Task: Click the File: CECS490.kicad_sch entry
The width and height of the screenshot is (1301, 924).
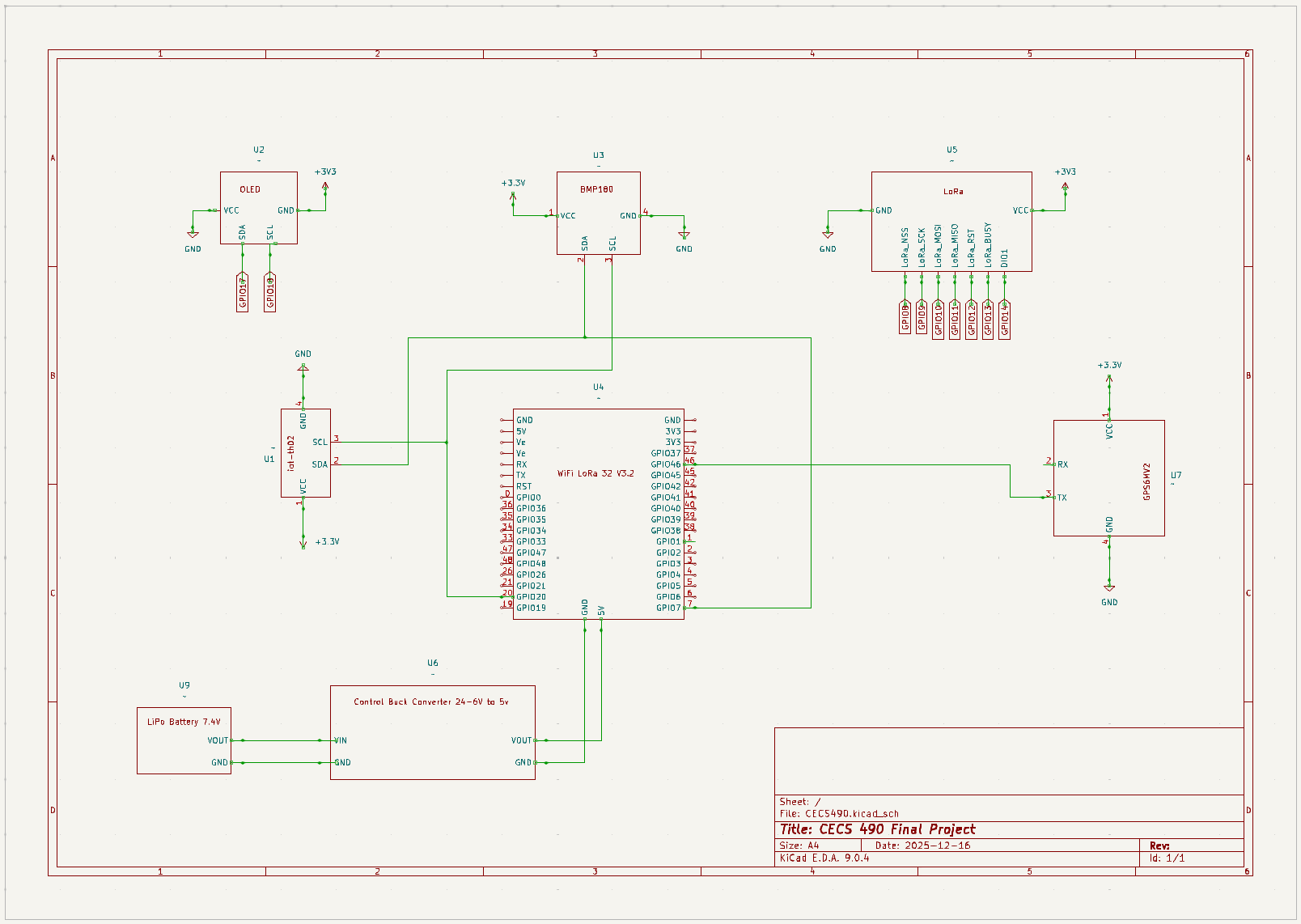Action: coord(839,814)
